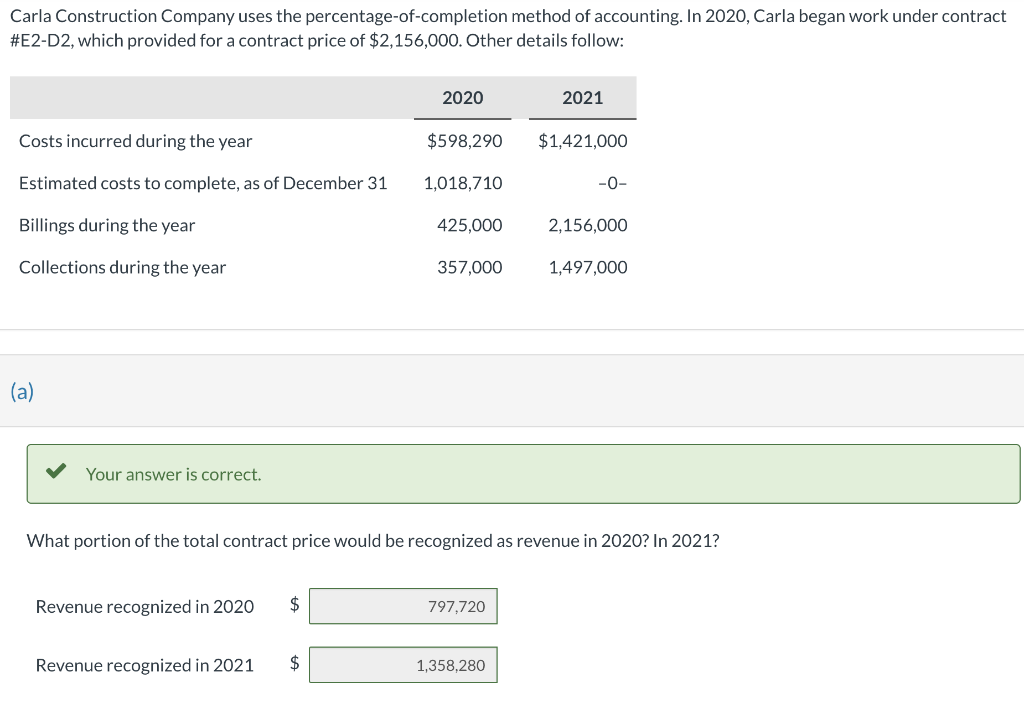The height and width of the screenshot is (703, 1024).
Task: Select the $1,421,000 costs incurred value
Action: [583, 141]
